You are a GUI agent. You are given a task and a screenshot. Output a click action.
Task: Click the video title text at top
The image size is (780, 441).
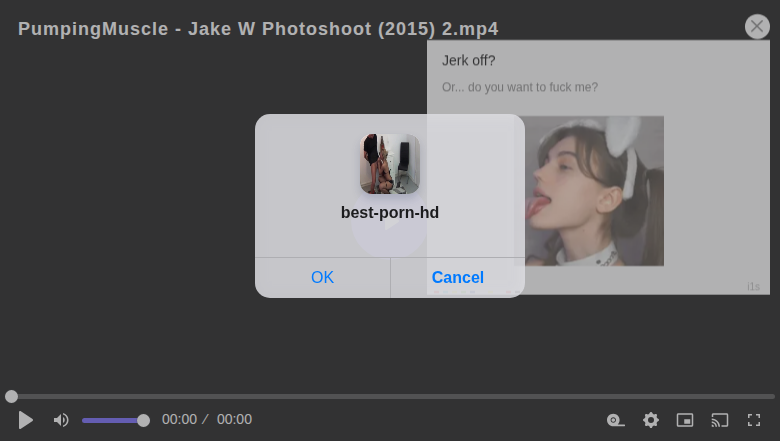coord(258,28)
